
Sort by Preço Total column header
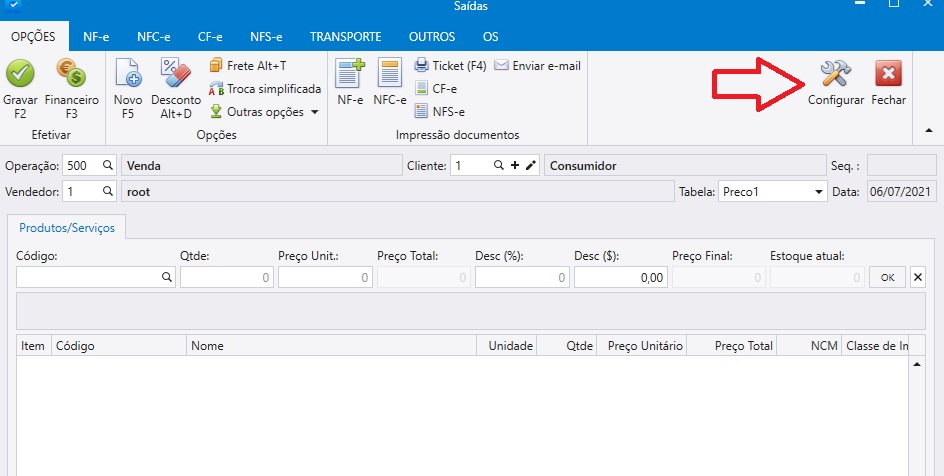(731, 345)
